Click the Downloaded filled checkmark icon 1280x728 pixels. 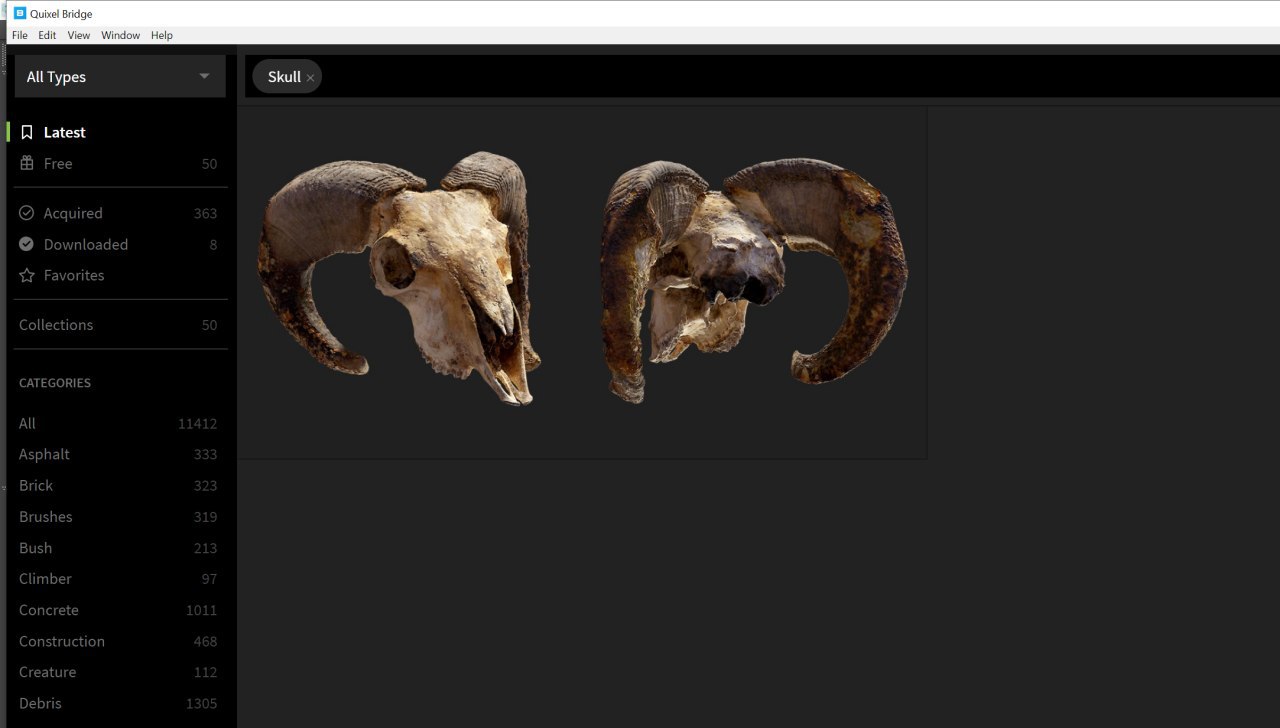[27, 244]
